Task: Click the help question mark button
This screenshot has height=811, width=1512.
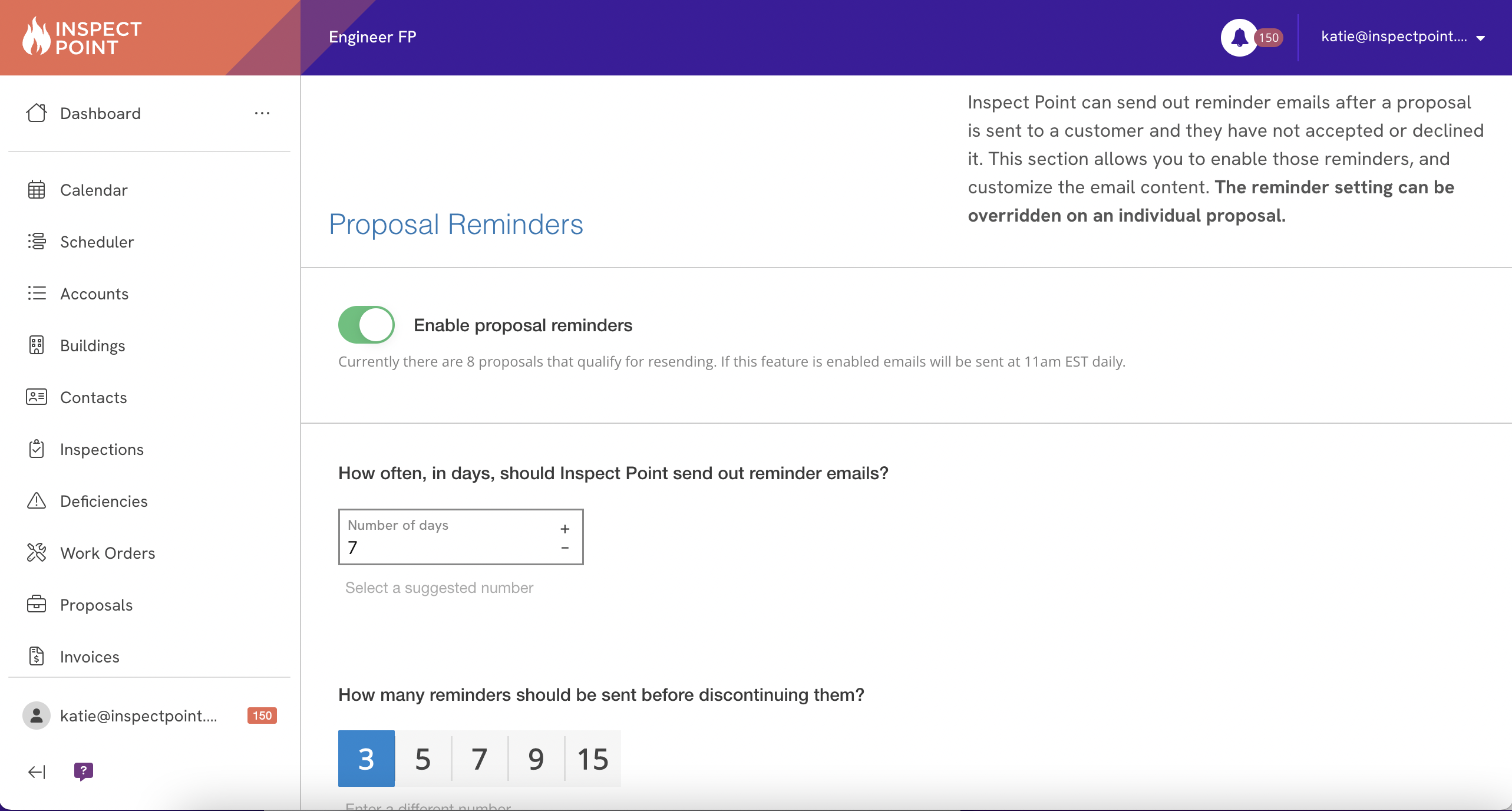Action: coord(83,771)
